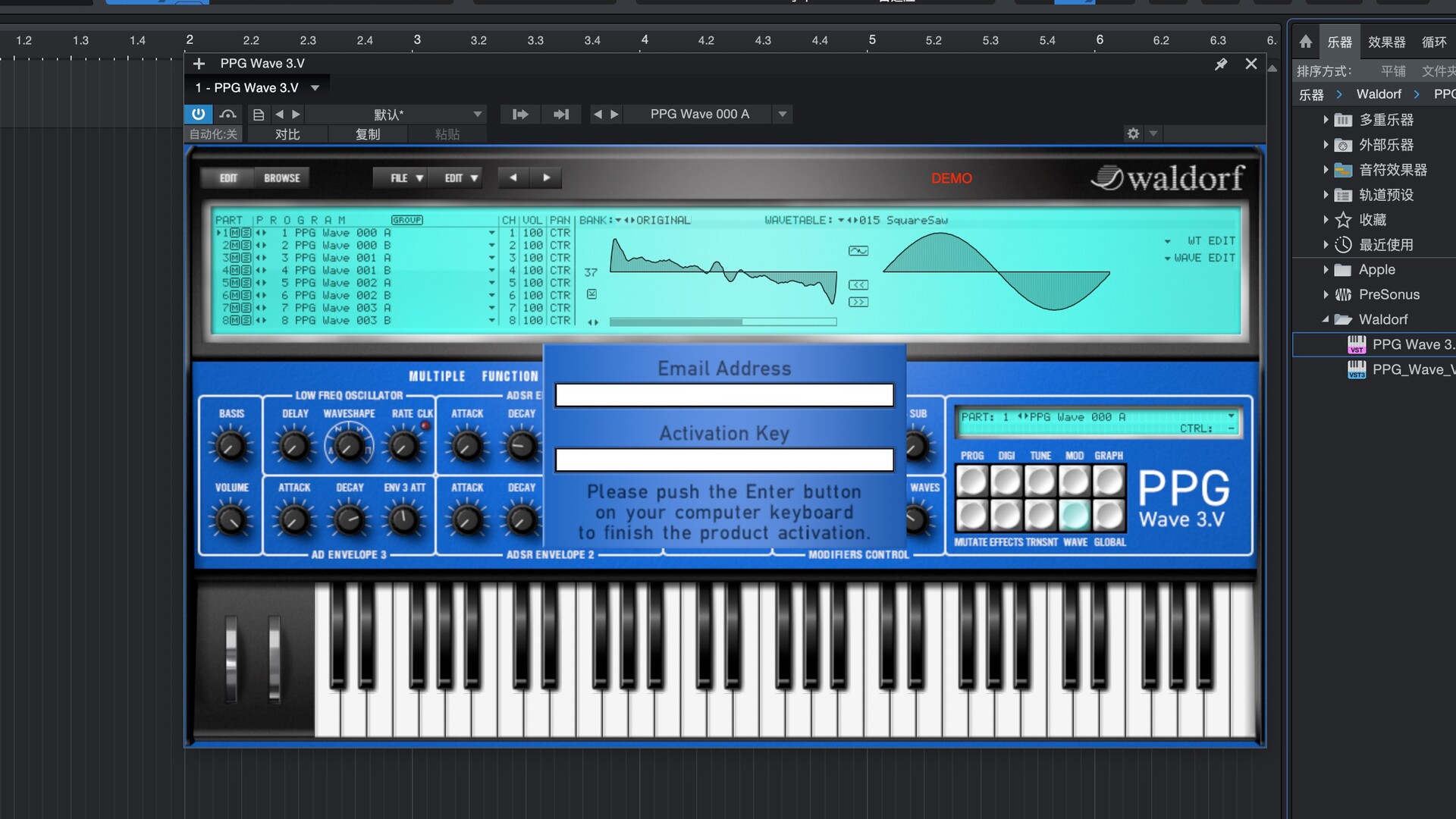Go to previous program before PPG Wave 000 A
Image resolution: width=1456 pixels, height=819 pixels.
click(x=598, y=115)
